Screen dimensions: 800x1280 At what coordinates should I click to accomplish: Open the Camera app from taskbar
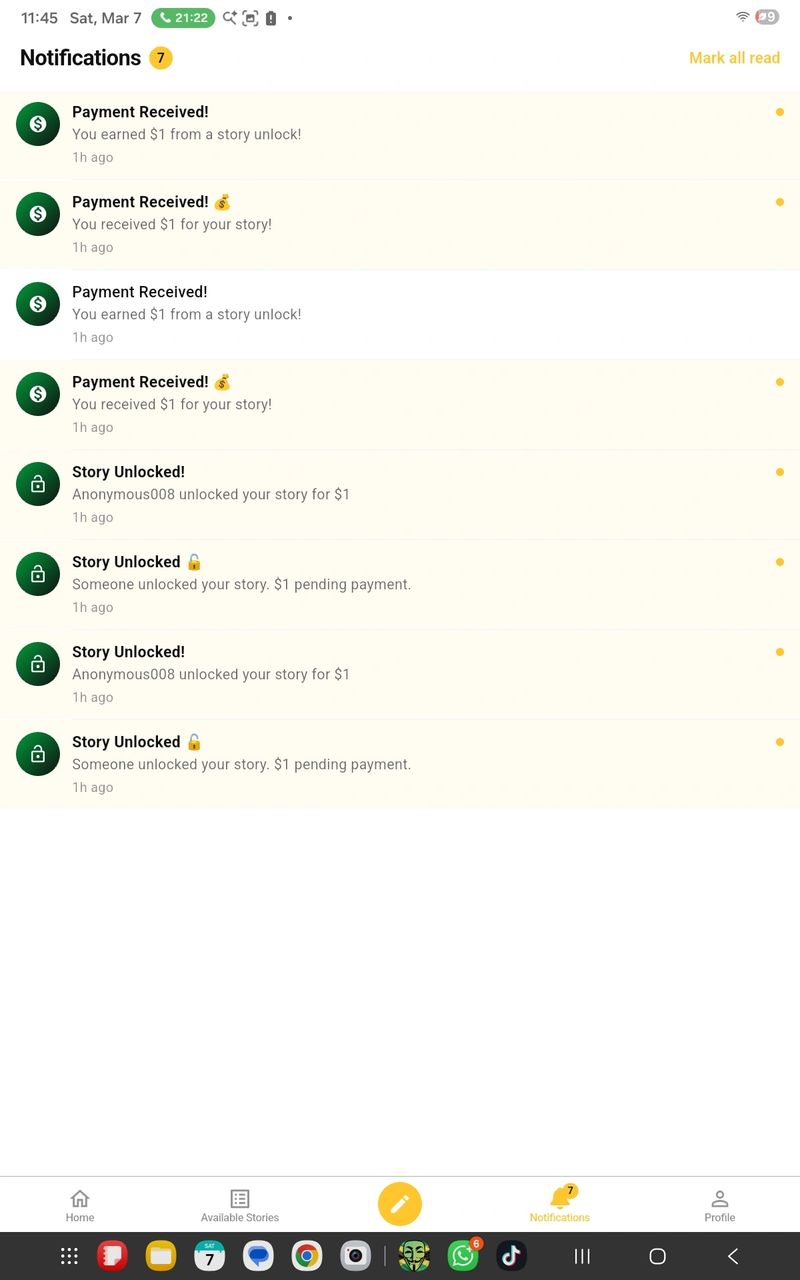355,1256
